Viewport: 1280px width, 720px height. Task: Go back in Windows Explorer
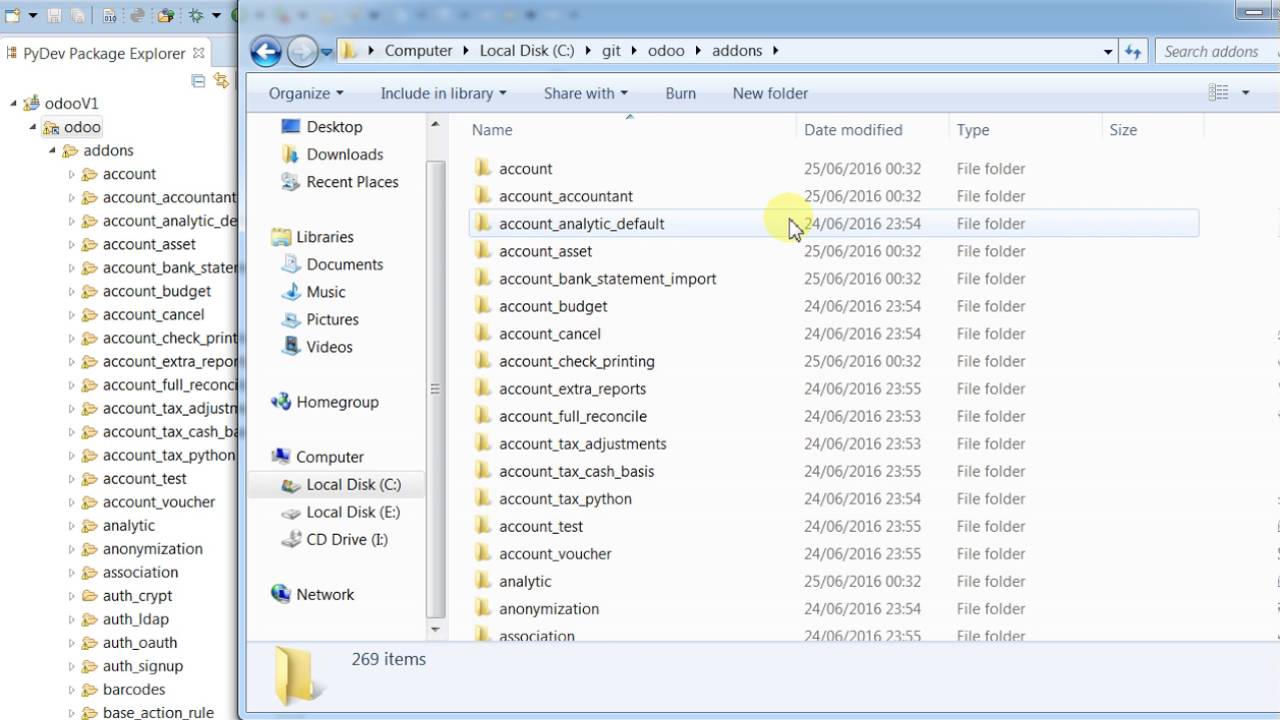(x=266, y=51)
